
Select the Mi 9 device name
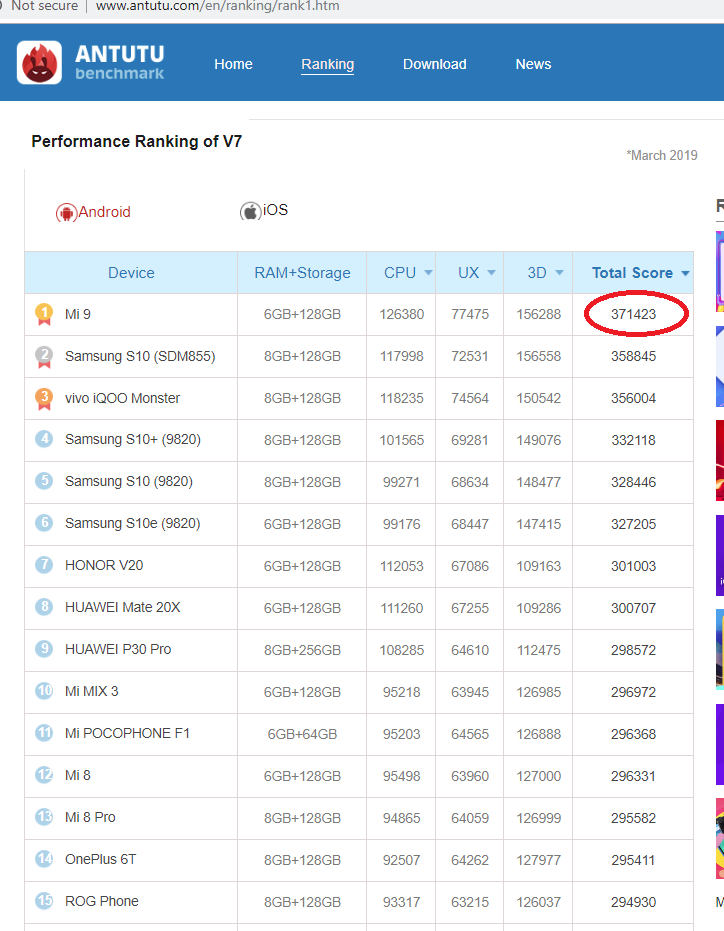point(78,314)
